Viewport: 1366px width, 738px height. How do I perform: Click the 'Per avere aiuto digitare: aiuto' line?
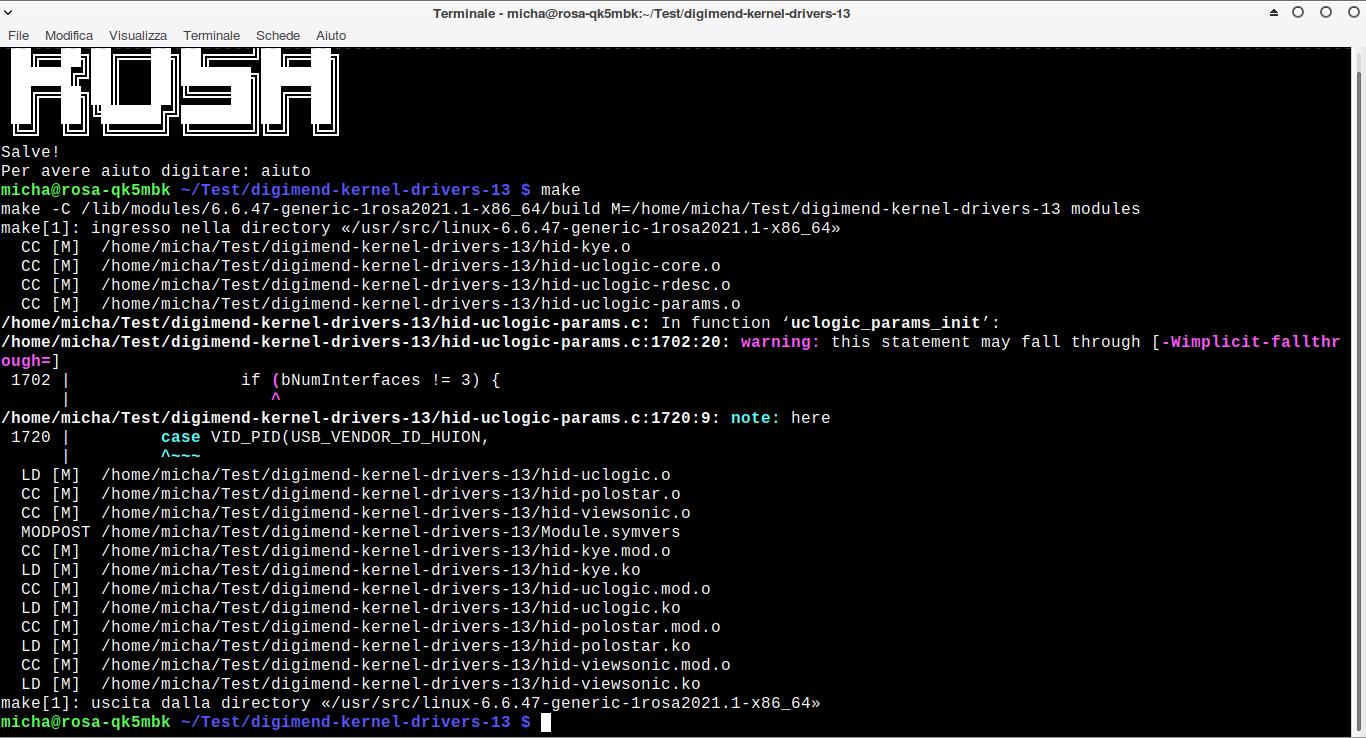click(156, 171)
